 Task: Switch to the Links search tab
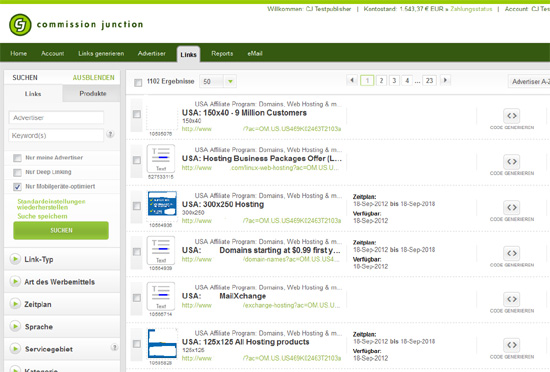click(33, 94)
